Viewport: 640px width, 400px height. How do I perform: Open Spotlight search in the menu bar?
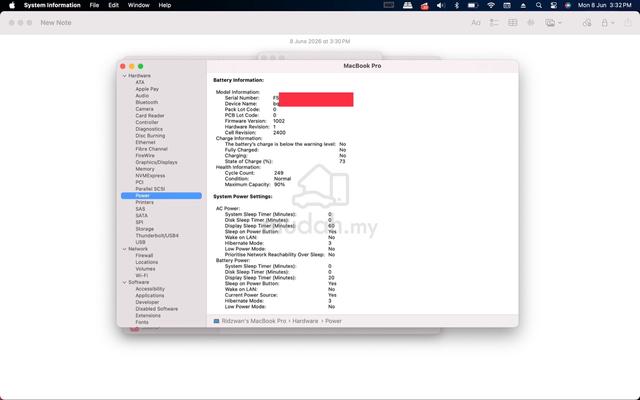click(x=539, y=5)
